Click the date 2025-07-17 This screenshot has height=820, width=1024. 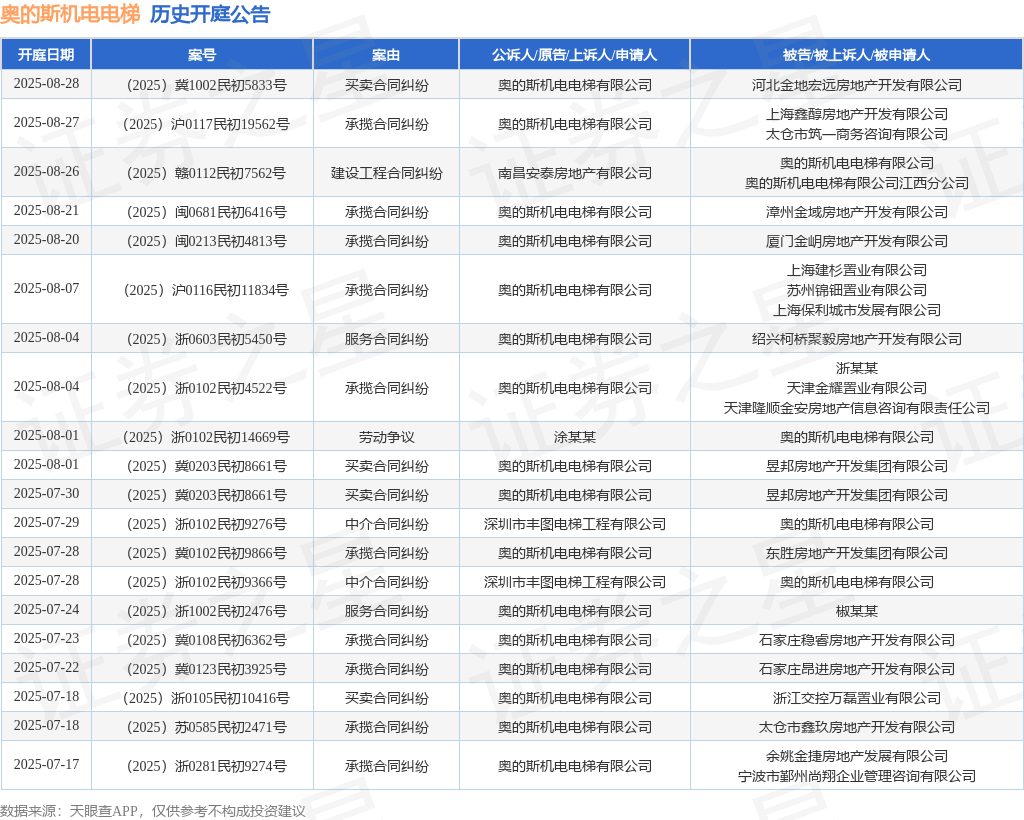(x=46, y=765)
